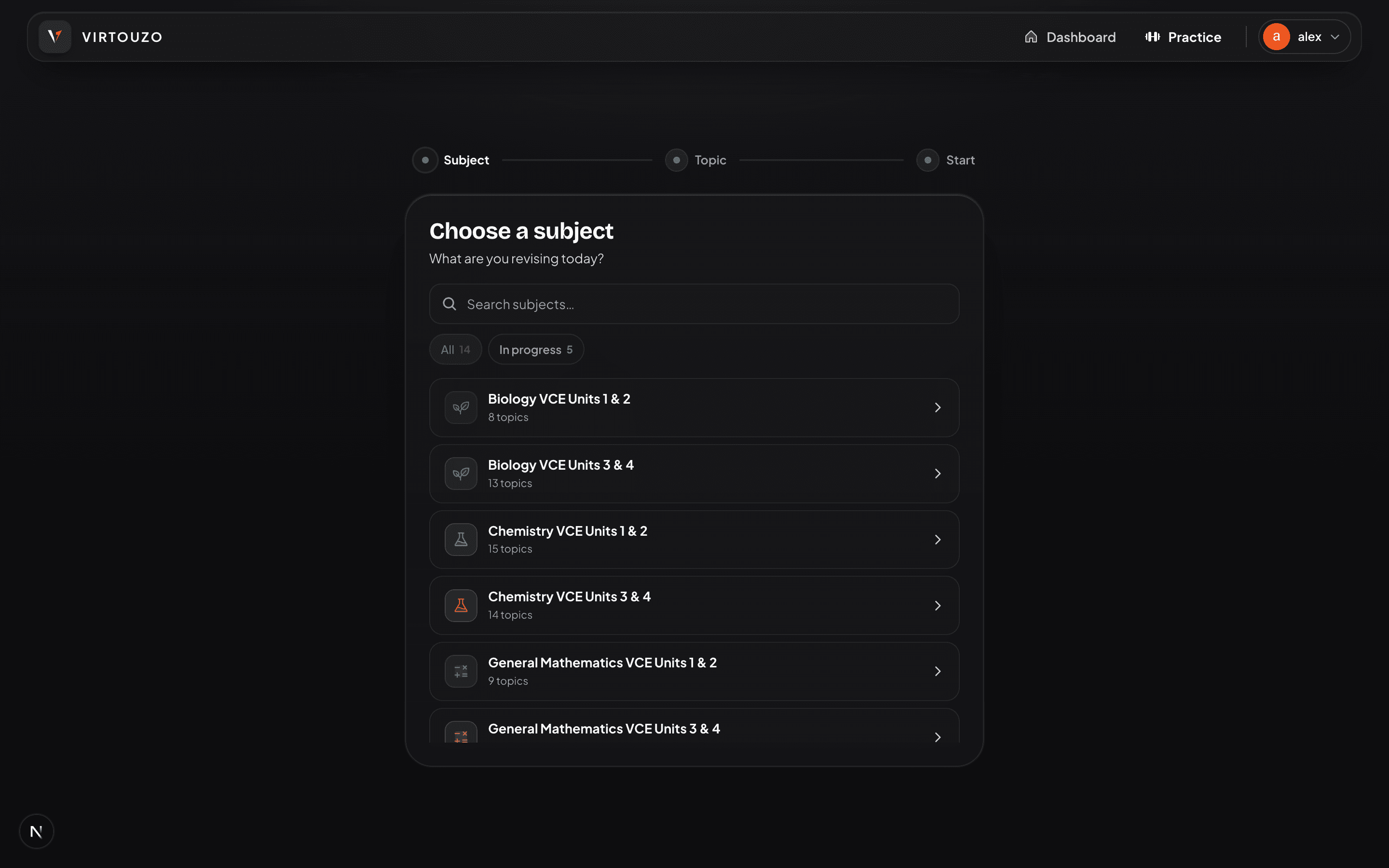
Task: Click the '13 topics' label
Action: pos(510,483)
